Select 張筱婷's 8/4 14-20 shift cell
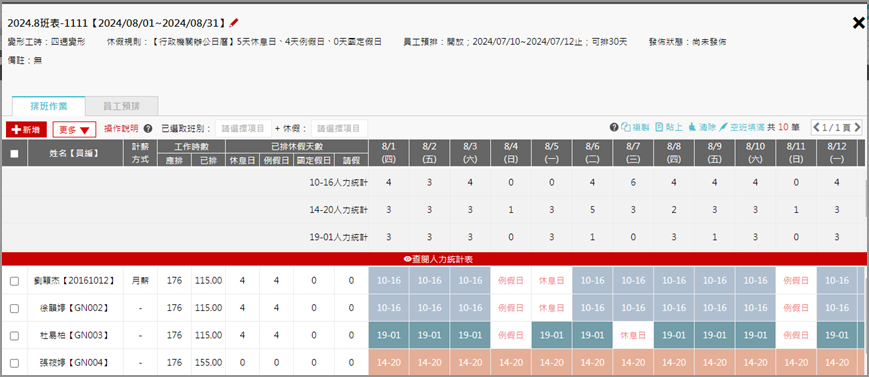The width and height of the screenshot is (869, 377). coord(511,363)
